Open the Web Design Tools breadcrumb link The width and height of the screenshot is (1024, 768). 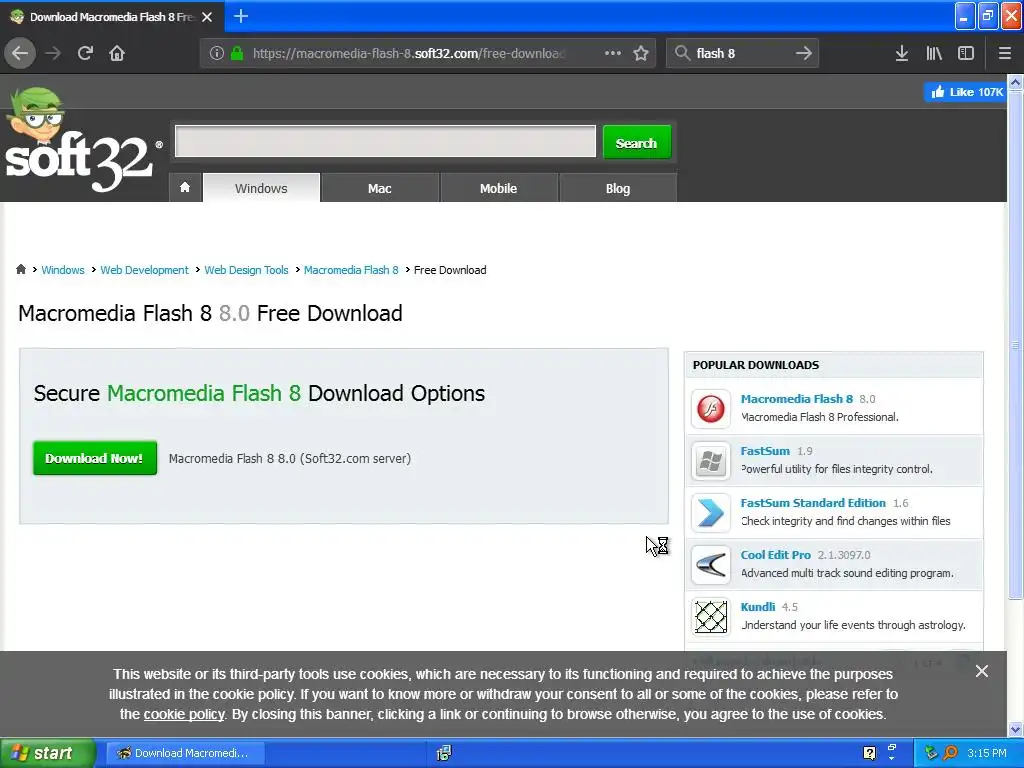[246, 270]
